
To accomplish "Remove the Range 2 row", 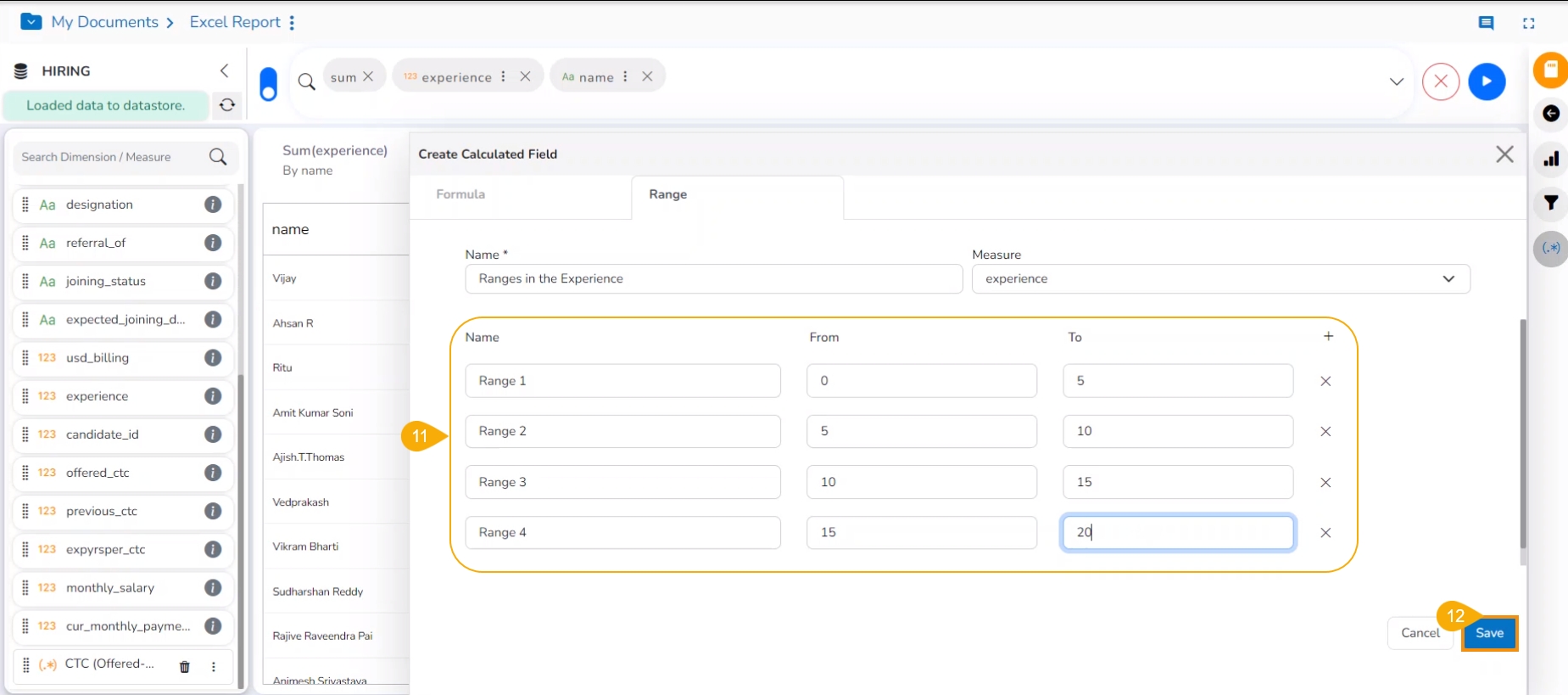I will (1325, 431).
